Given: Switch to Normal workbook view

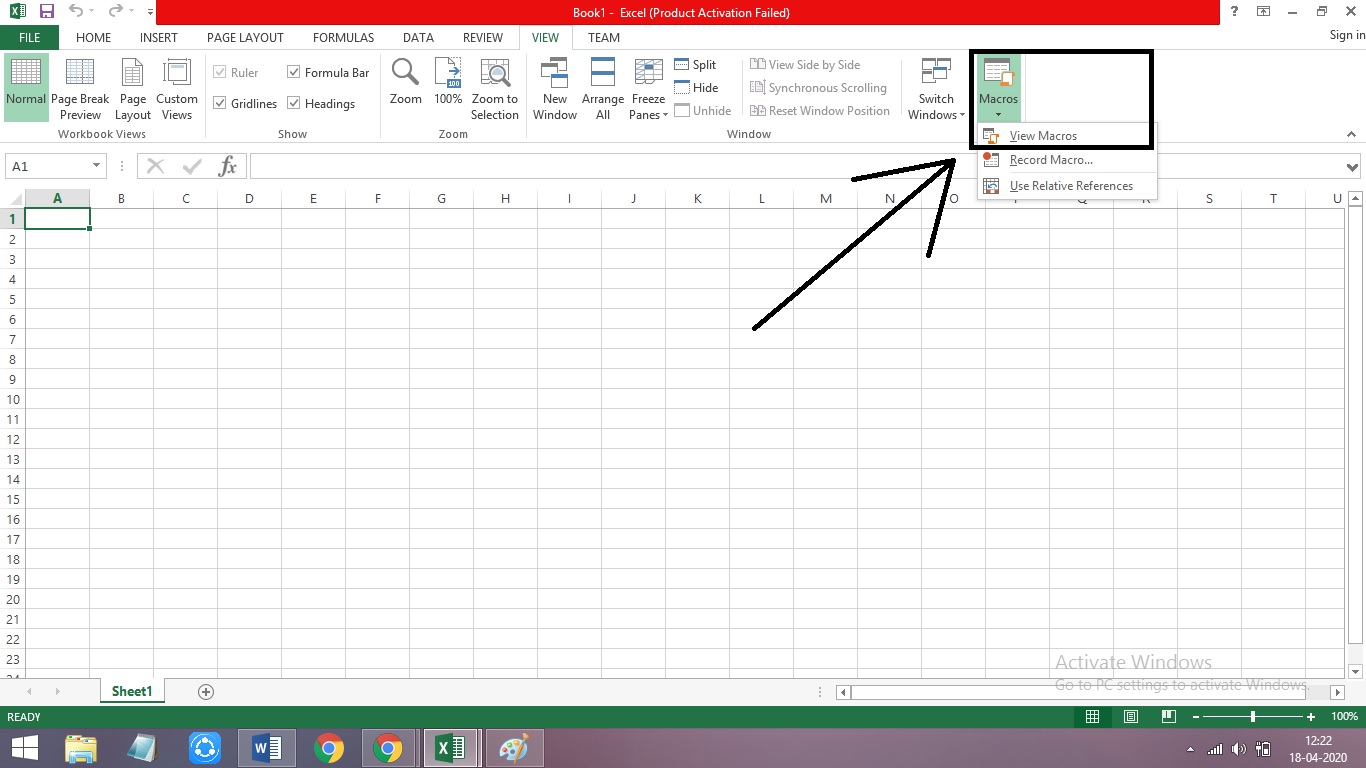Looking at the screenshot, I should click(x=26, y=88).
